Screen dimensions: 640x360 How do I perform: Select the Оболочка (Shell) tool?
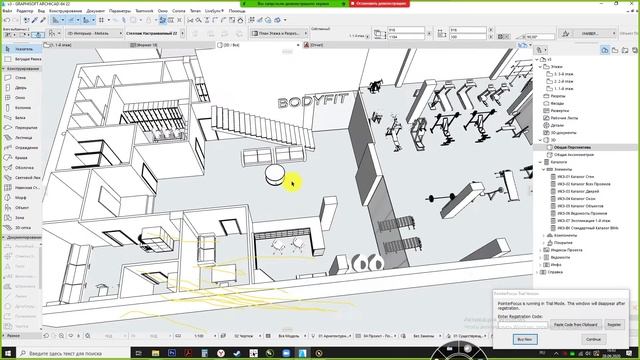[x=22, y=167]
